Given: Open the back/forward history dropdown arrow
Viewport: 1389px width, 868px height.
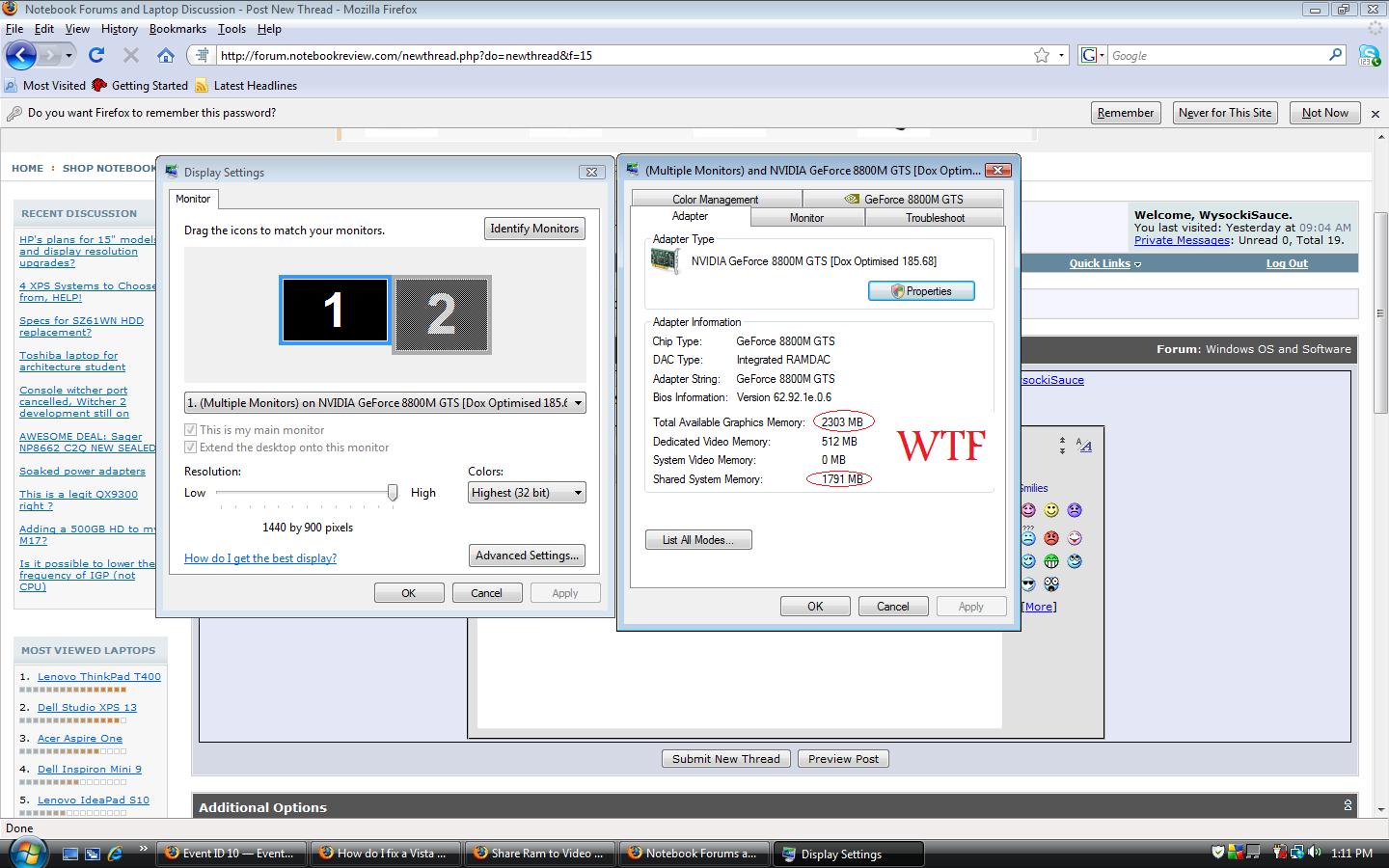Looking at the screenshot, I should pyautogui.click(x=68, y=55).
